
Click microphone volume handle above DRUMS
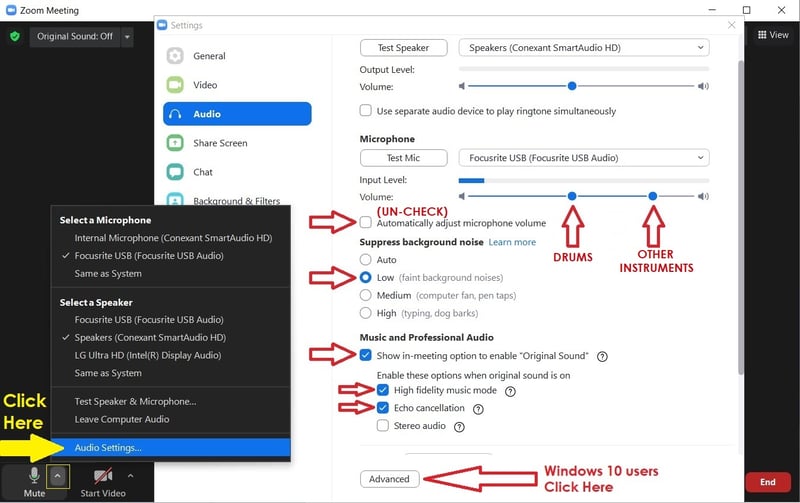[572, 196]
